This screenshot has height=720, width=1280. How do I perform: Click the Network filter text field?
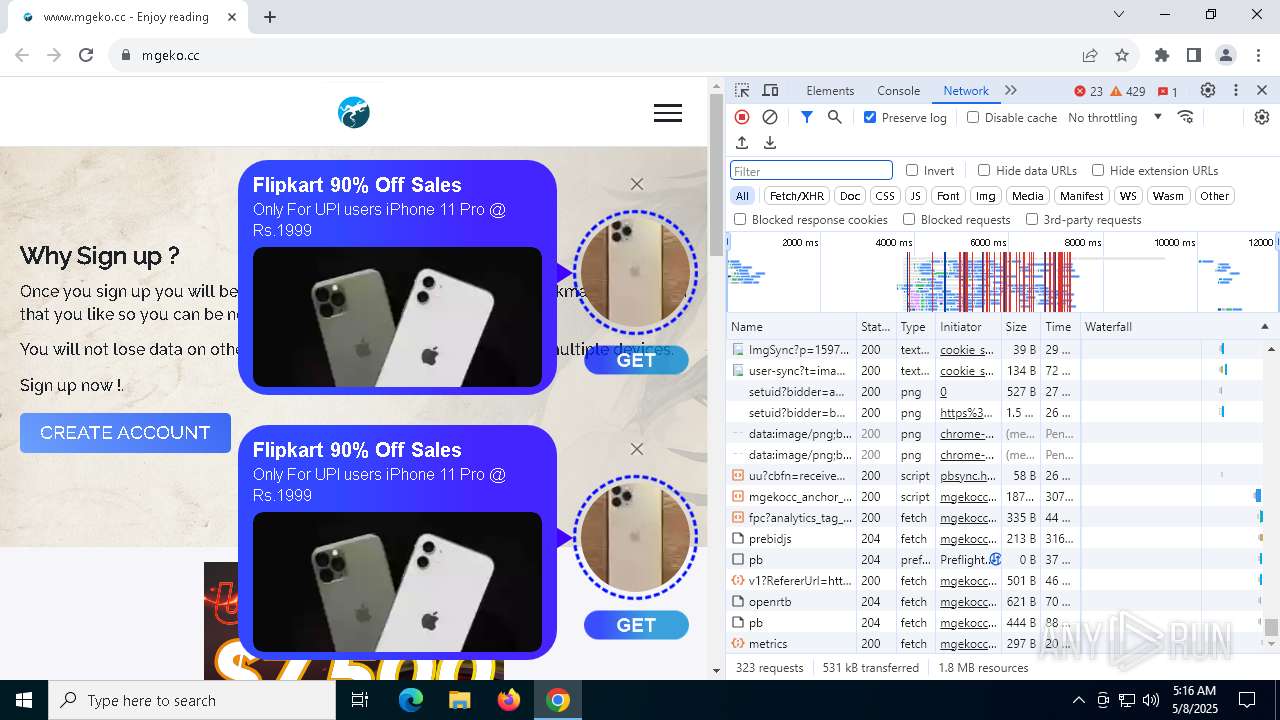[x=811, y=171]
